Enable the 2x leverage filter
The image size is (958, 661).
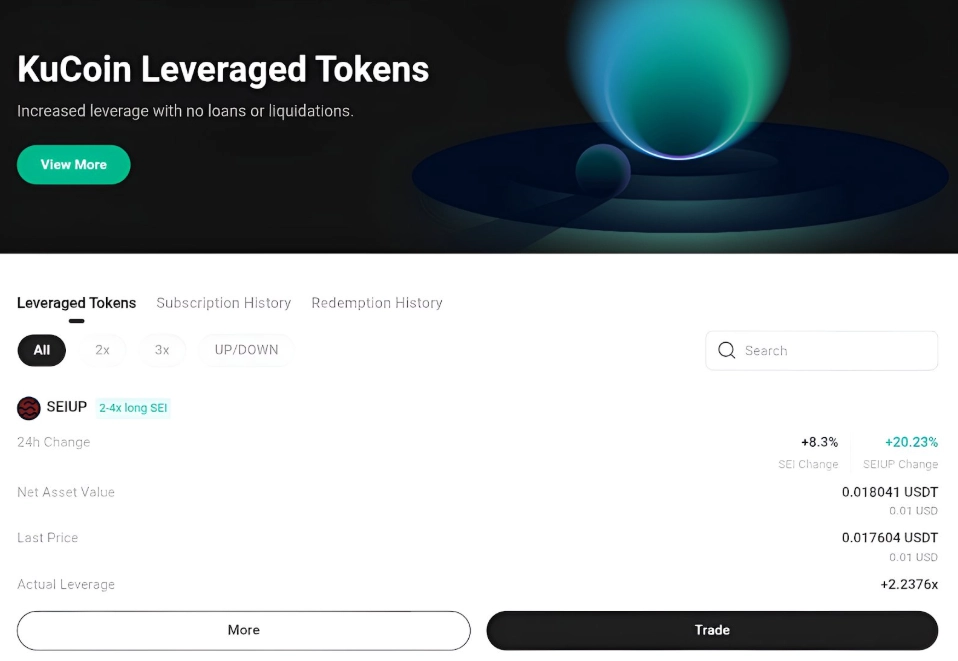(x=102, y=350)
